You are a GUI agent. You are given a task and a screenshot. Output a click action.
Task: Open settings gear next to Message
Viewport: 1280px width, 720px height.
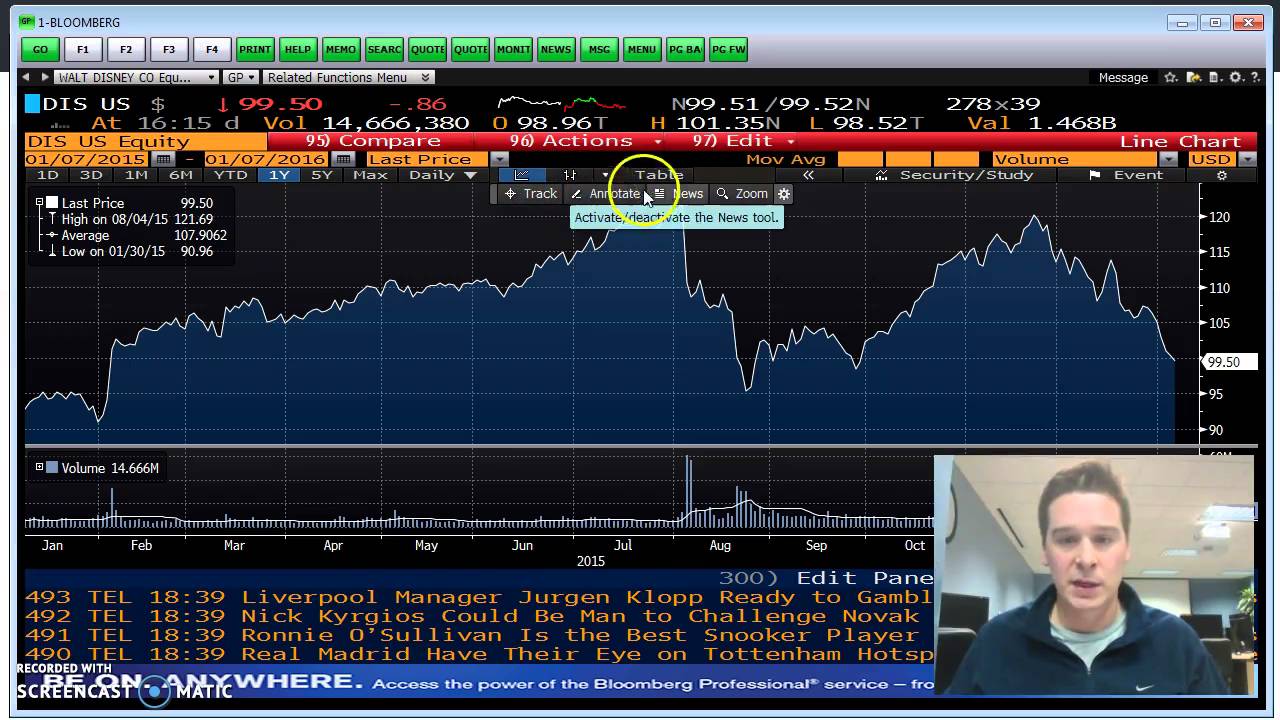coord(1236,77)
